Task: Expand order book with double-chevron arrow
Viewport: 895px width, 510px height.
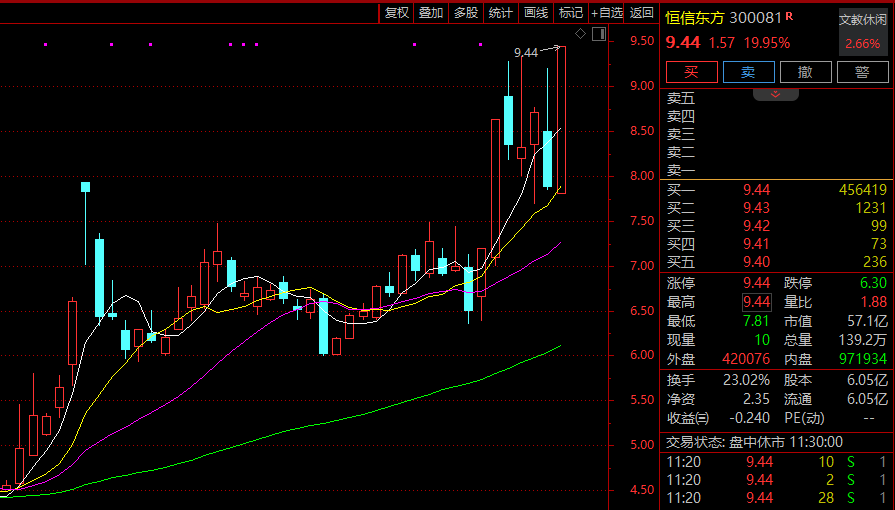Action: click(776, 94)
